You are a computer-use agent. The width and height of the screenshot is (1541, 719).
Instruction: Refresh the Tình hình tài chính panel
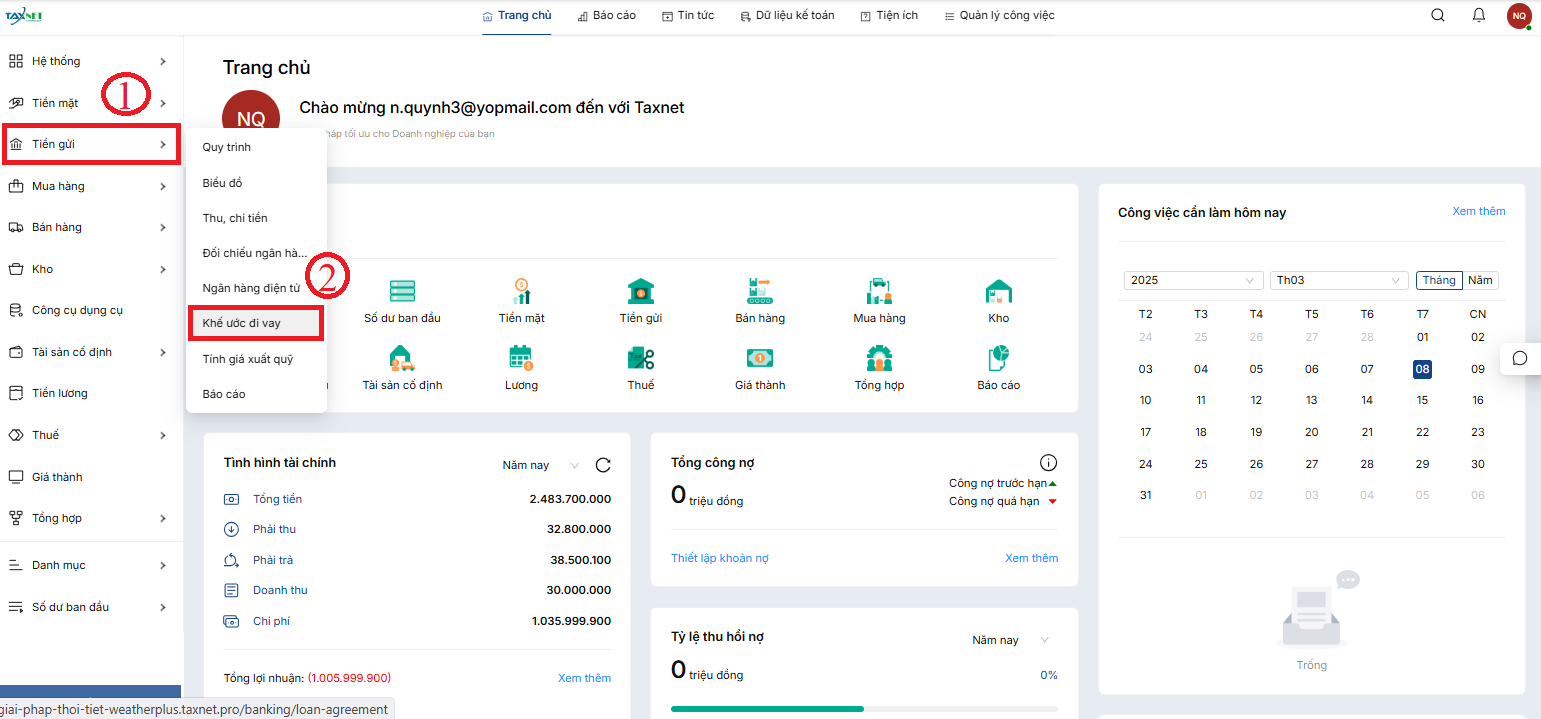pyautogui.click(x=603, y=465)
